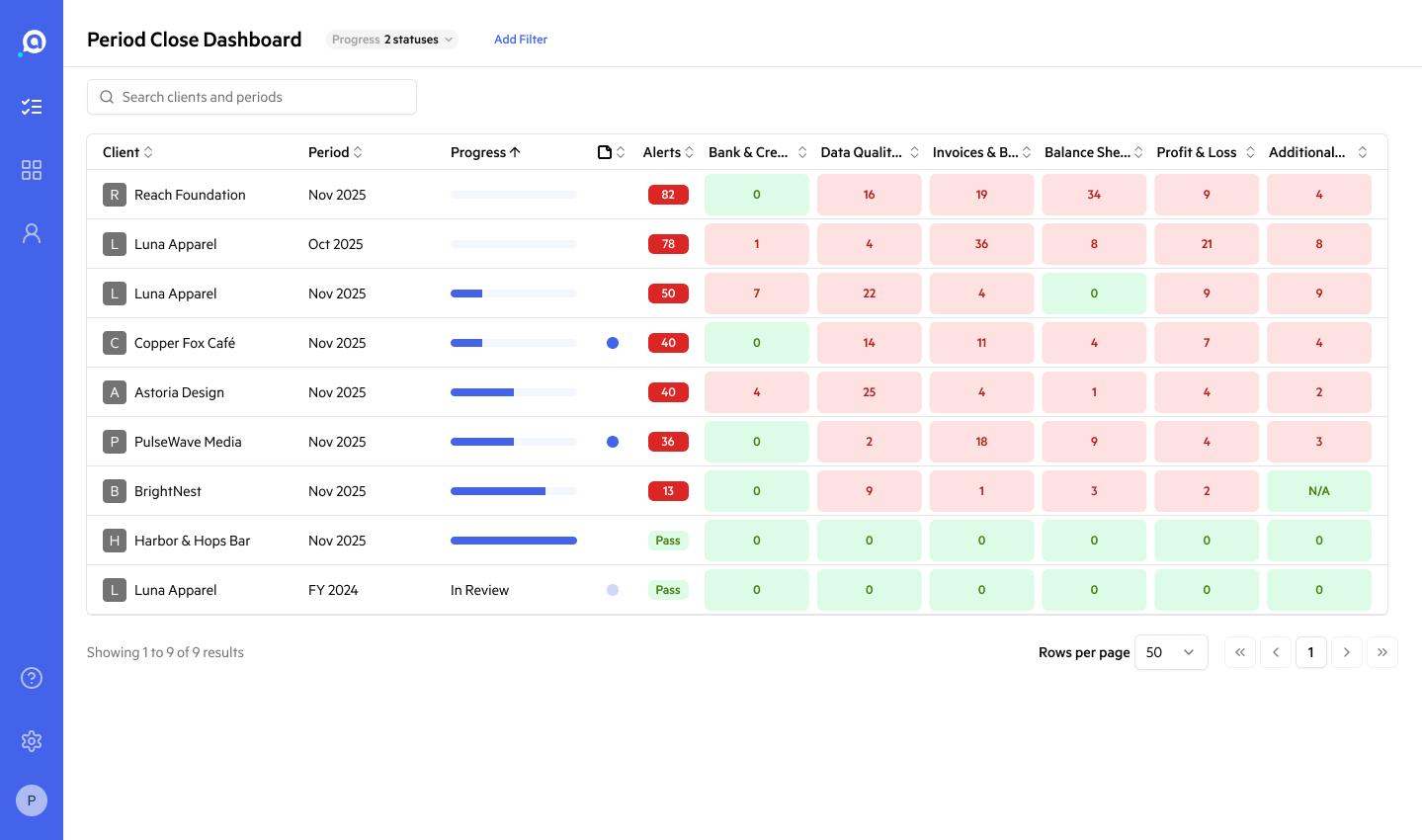The image size is (1422, 840).
Task: Open the Progress 2 statuses filter dropdown
Action: 392,40
